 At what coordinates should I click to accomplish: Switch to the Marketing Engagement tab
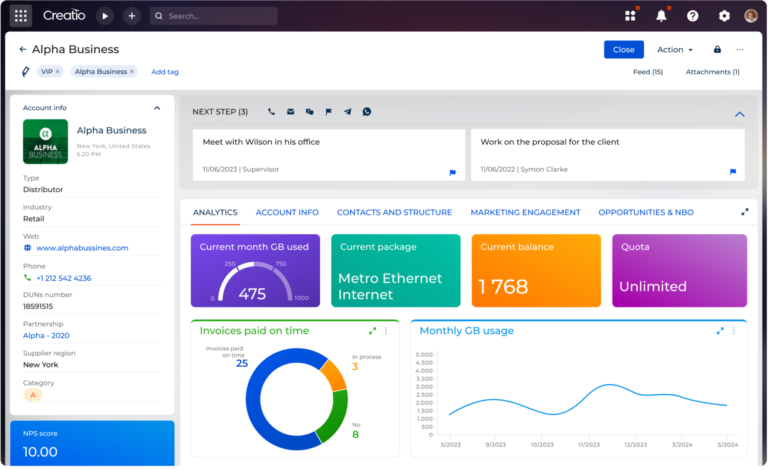click(x=525, y=212)
